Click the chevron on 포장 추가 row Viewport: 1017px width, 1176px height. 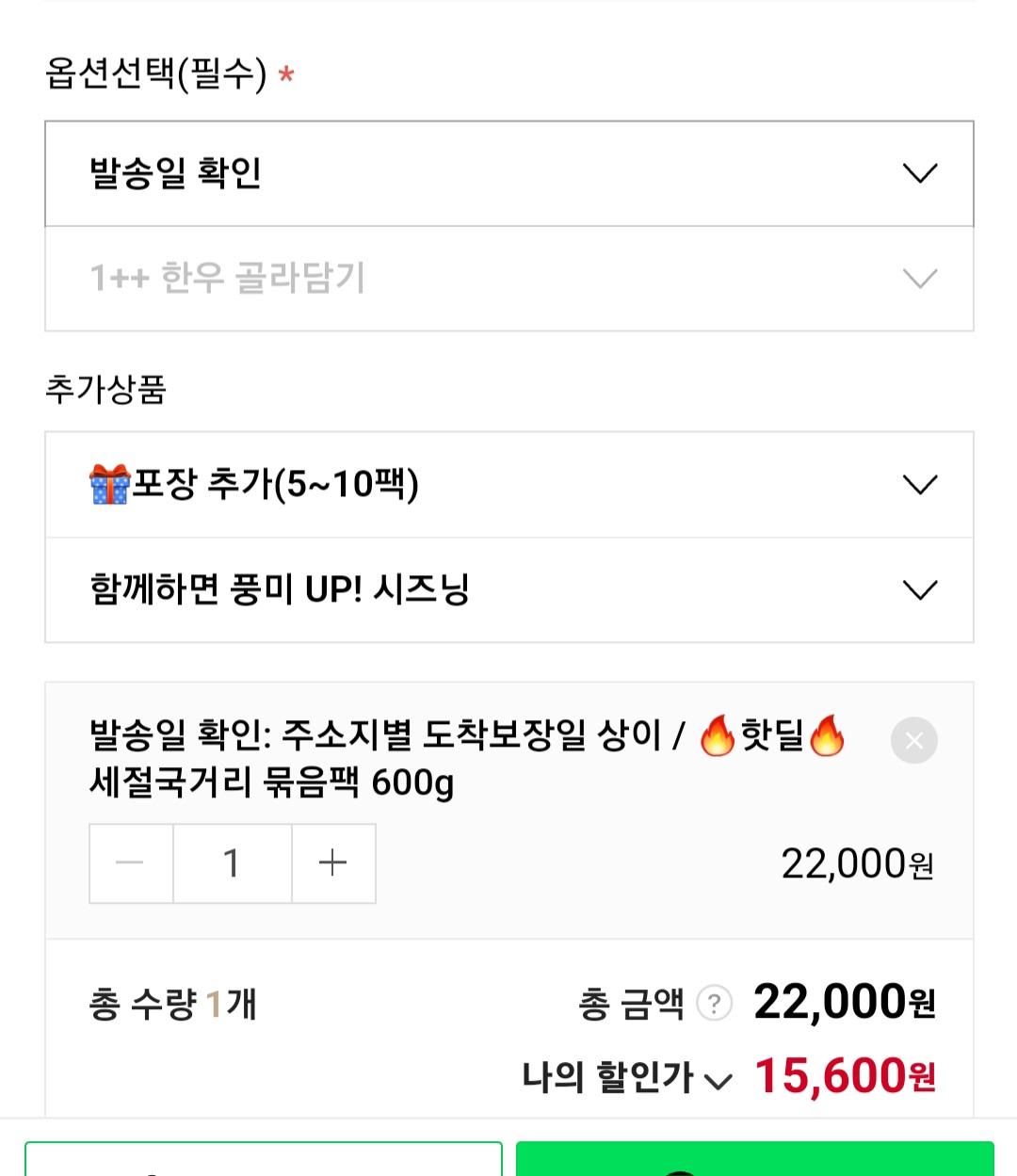point(920,485)
